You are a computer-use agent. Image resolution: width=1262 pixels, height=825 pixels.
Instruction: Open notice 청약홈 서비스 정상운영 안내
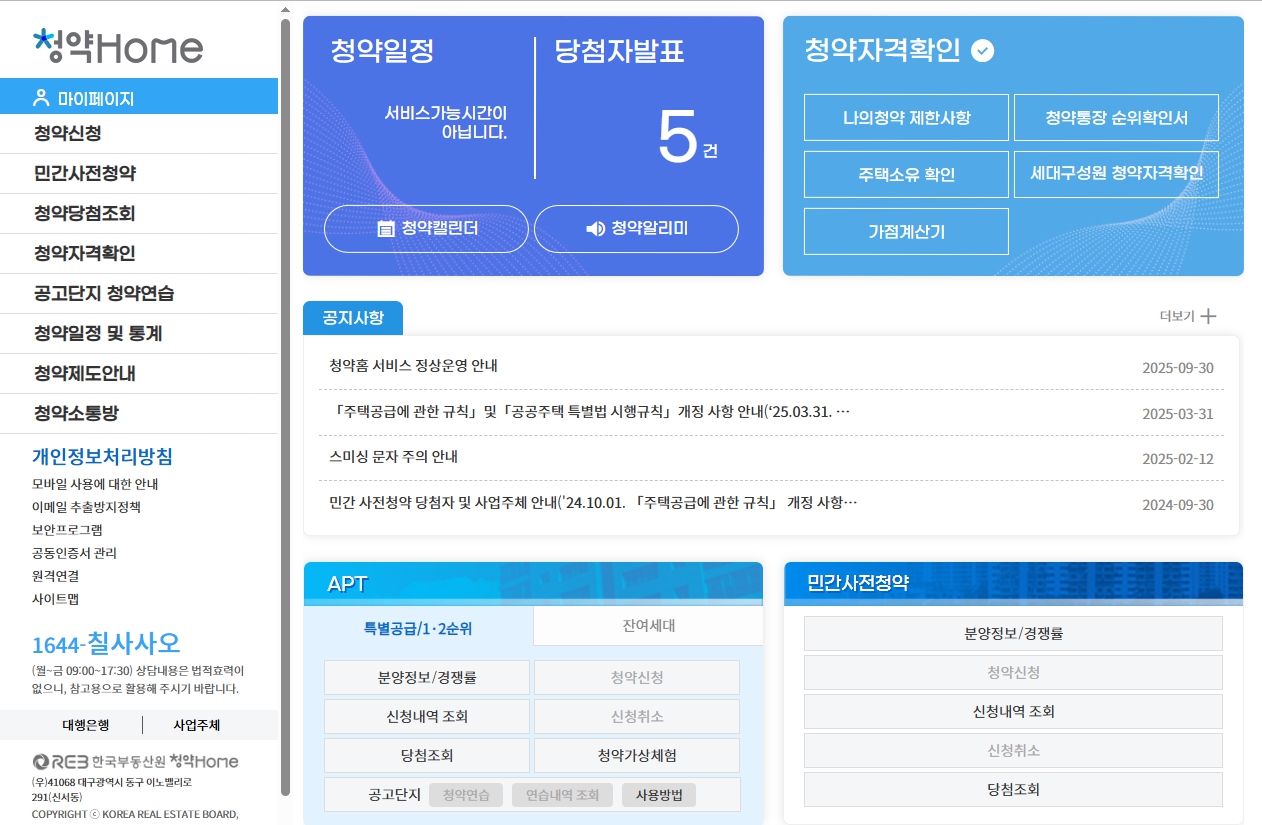[x=413, y=366]
